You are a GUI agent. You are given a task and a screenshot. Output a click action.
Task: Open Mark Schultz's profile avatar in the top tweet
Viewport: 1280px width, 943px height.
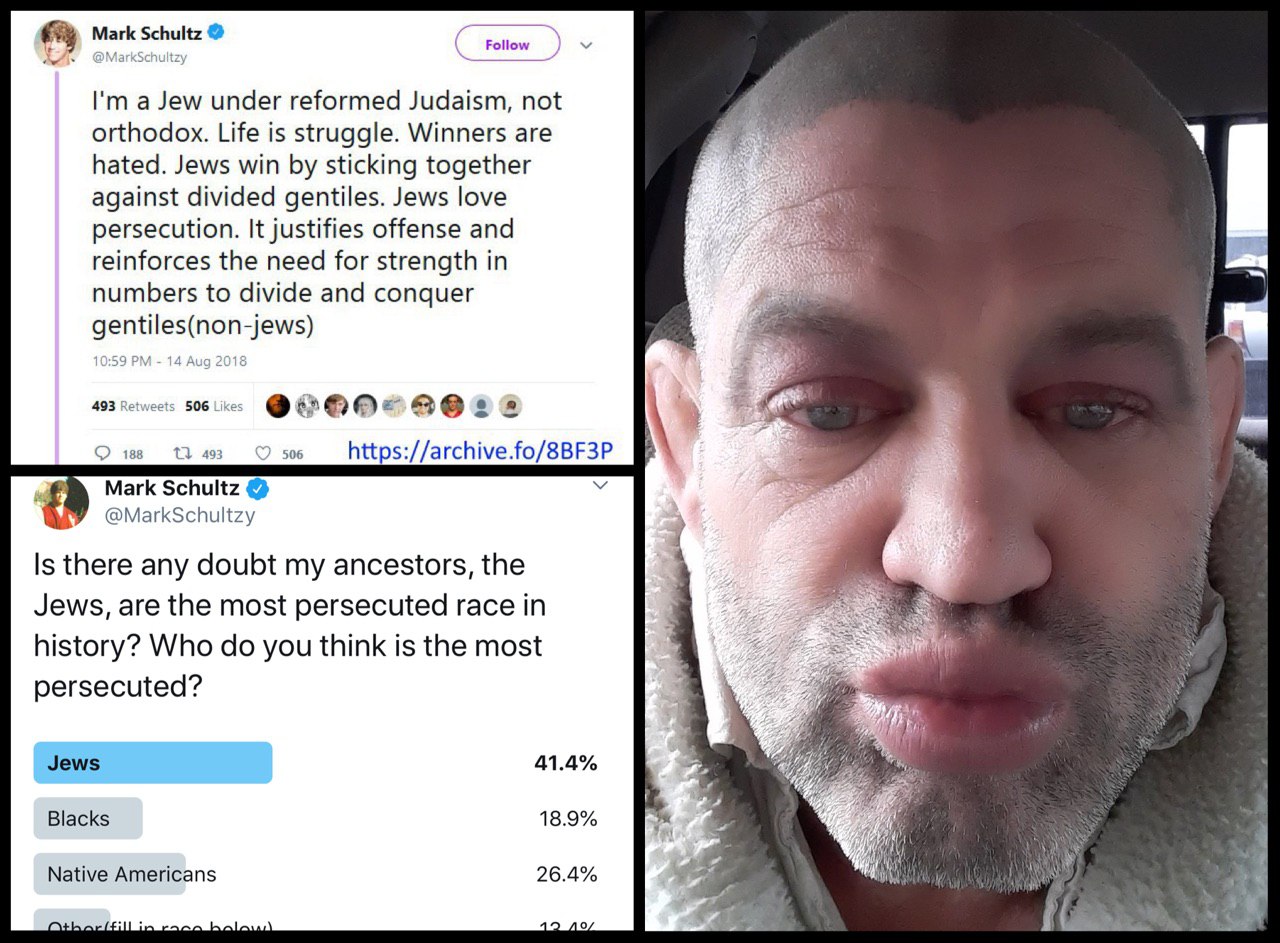pos(57,43)
